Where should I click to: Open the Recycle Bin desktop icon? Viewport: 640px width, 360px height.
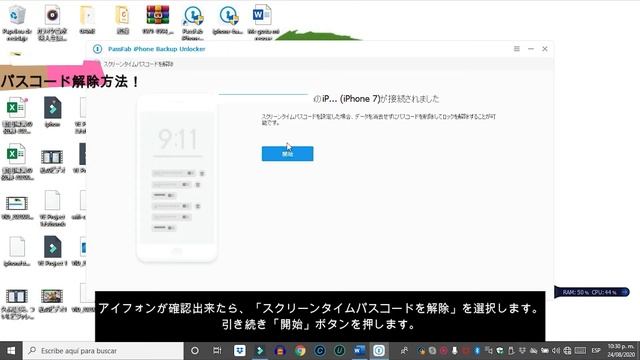point(17,22)
